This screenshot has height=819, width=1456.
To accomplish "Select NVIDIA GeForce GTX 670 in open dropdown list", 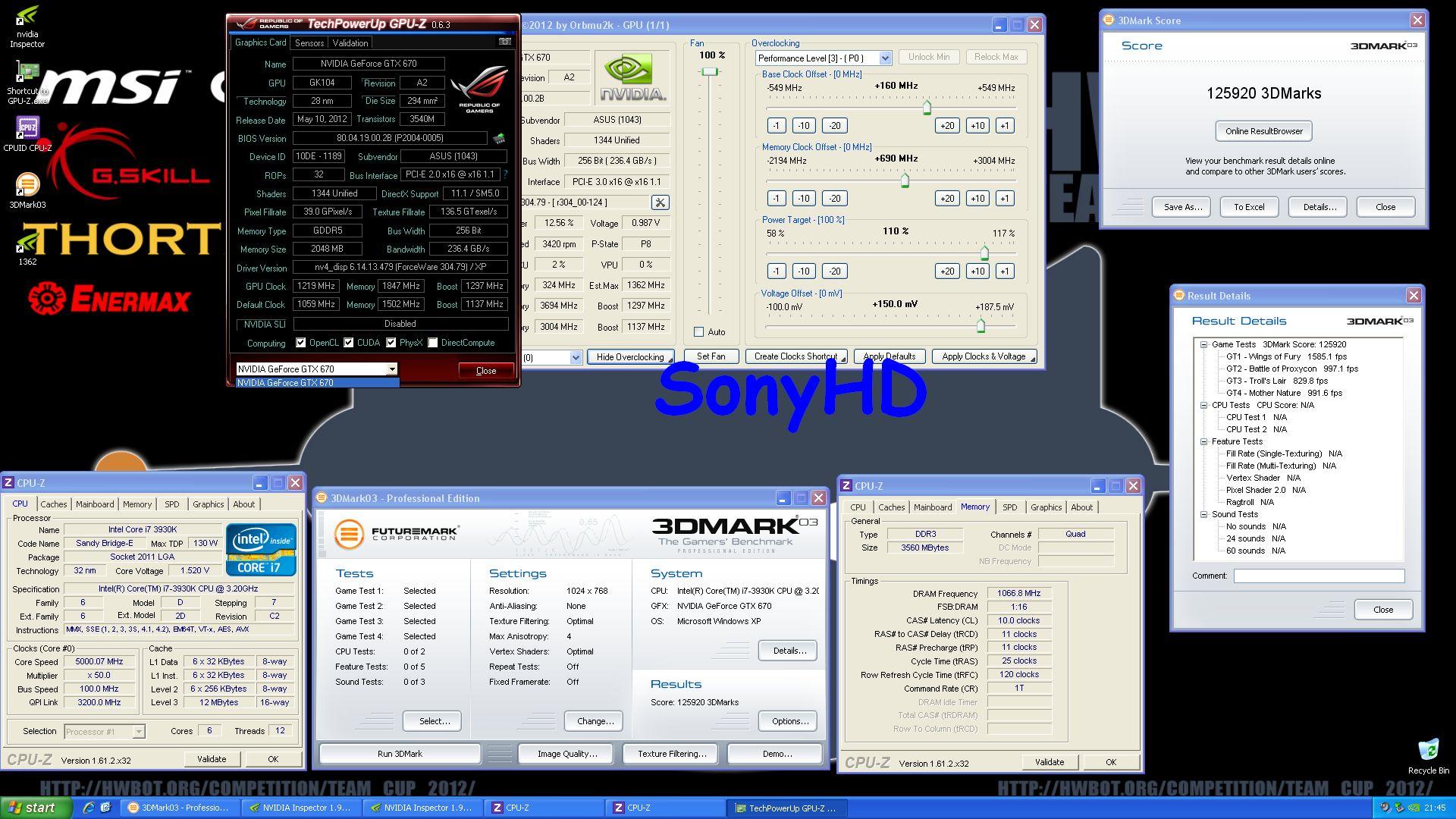I will [317, 383].
